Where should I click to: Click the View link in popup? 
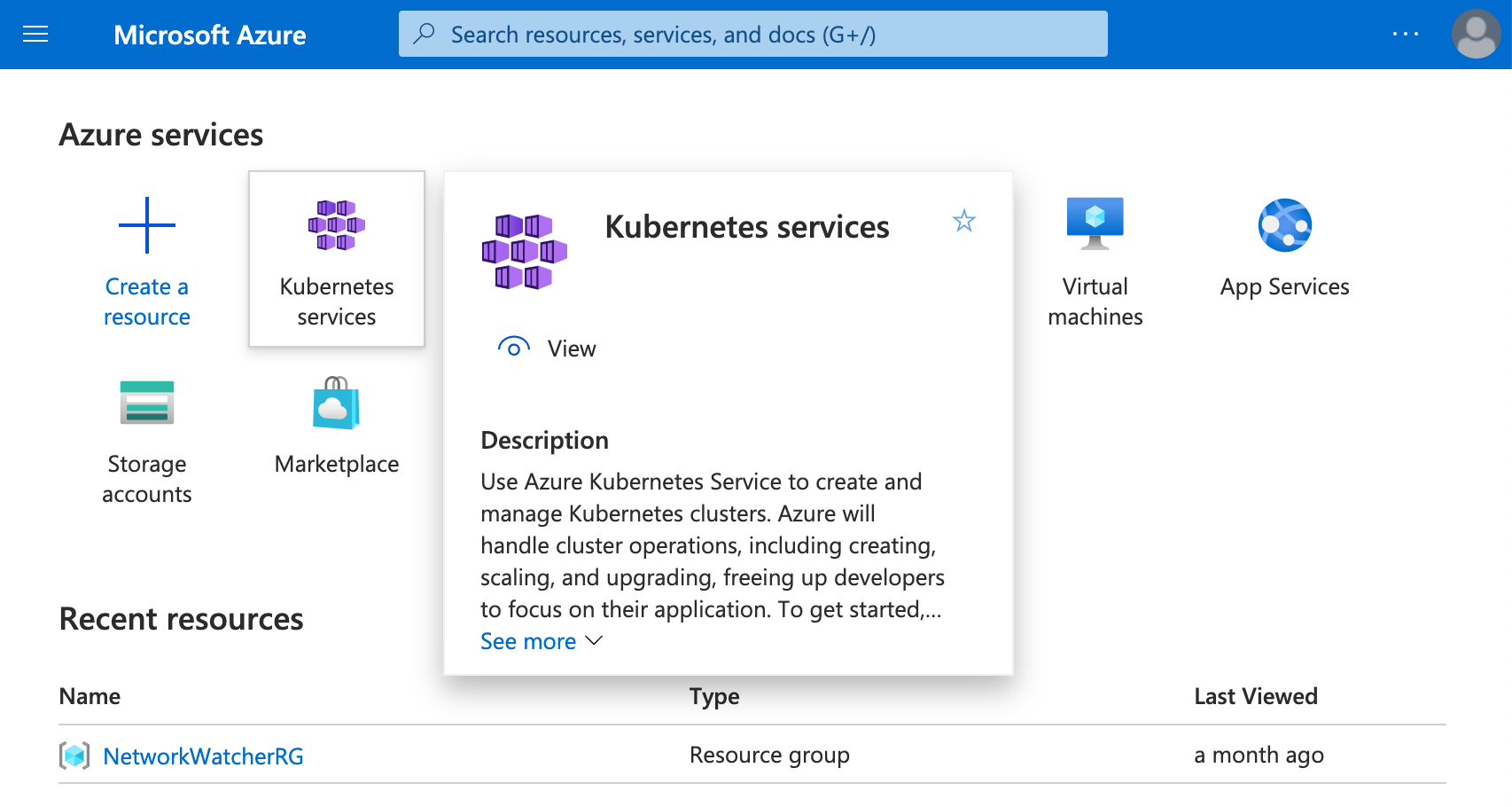[x=572, y=349]
